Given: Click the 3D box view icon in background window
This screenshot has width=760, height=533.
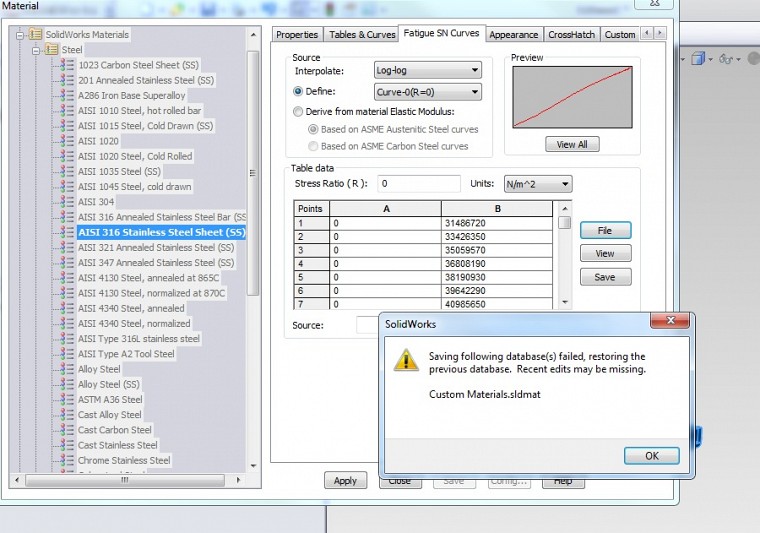Looking at the screenshot, I should pos(697,59).
